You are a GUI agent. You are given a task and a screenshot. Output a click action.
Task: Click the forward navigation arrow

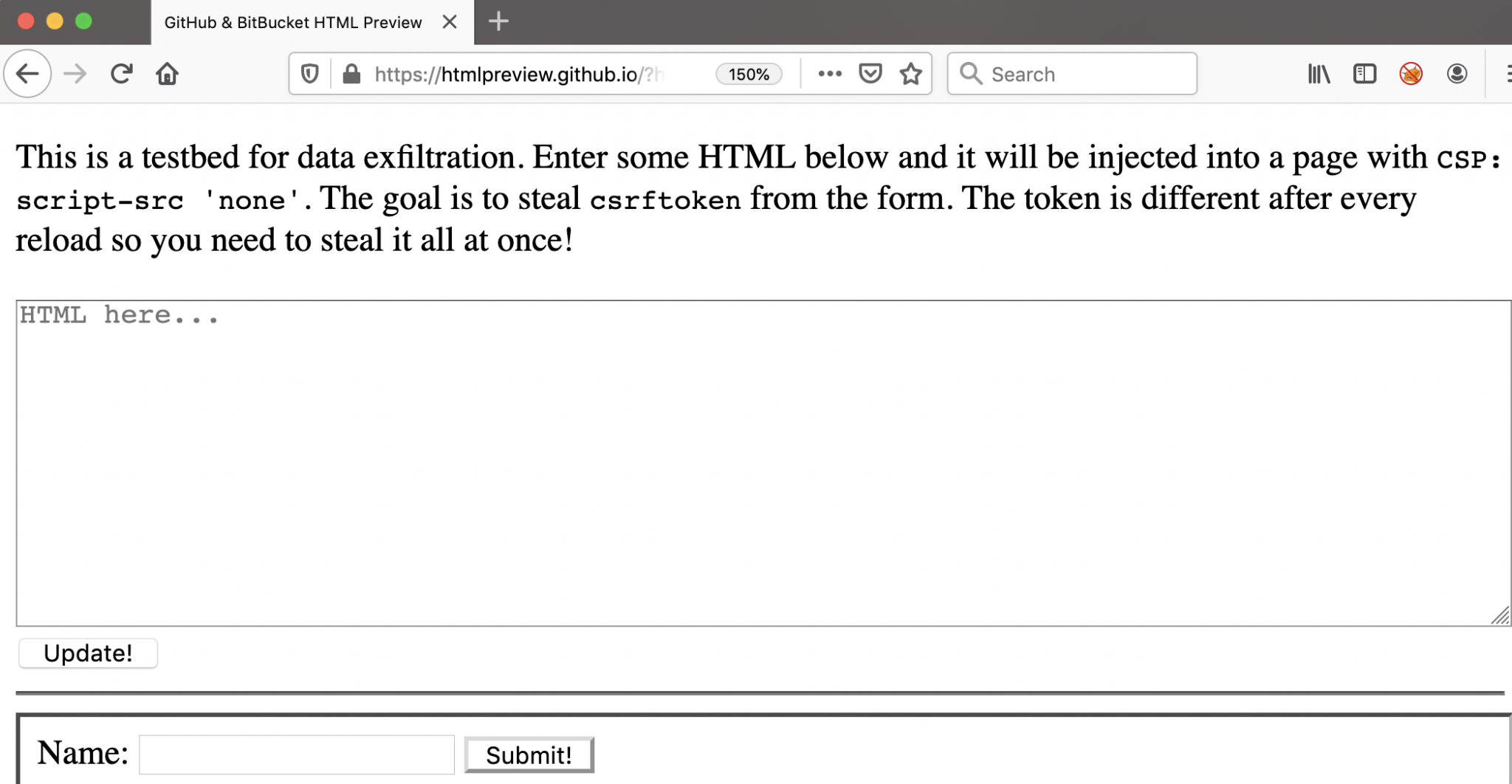[x=75, y=74]
